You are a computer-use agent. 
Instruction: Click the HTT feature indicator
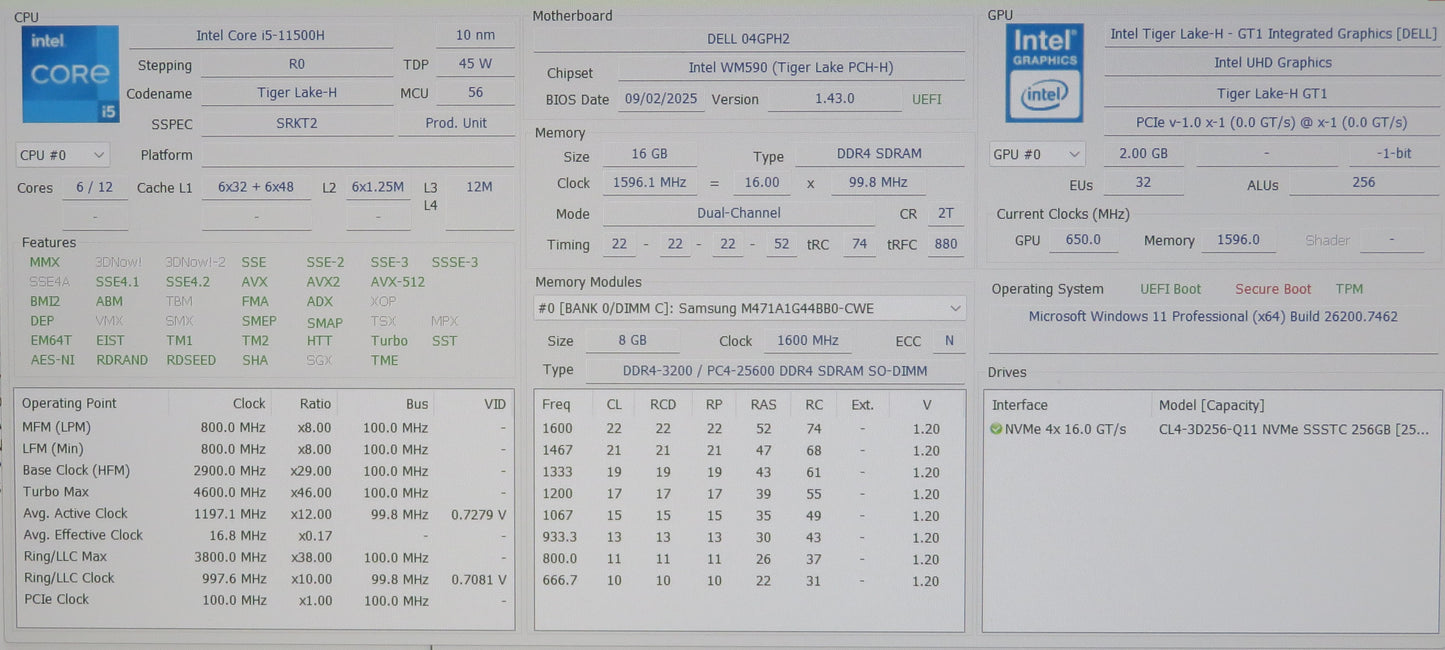(x=319, y=340)
